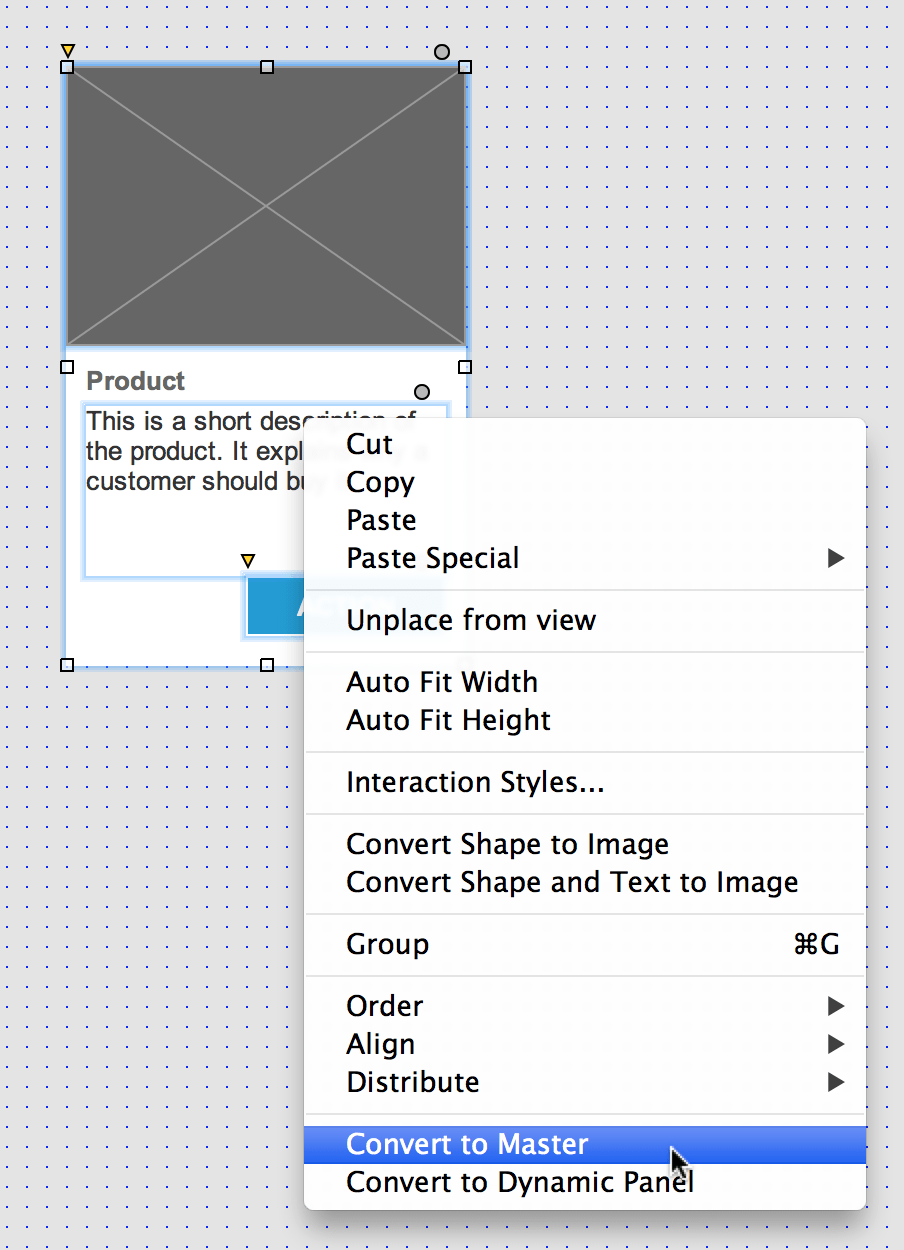Viewport: 904px width, 1250px height.
Task: Choose Cut from the context menu
Action: point(585,444)
